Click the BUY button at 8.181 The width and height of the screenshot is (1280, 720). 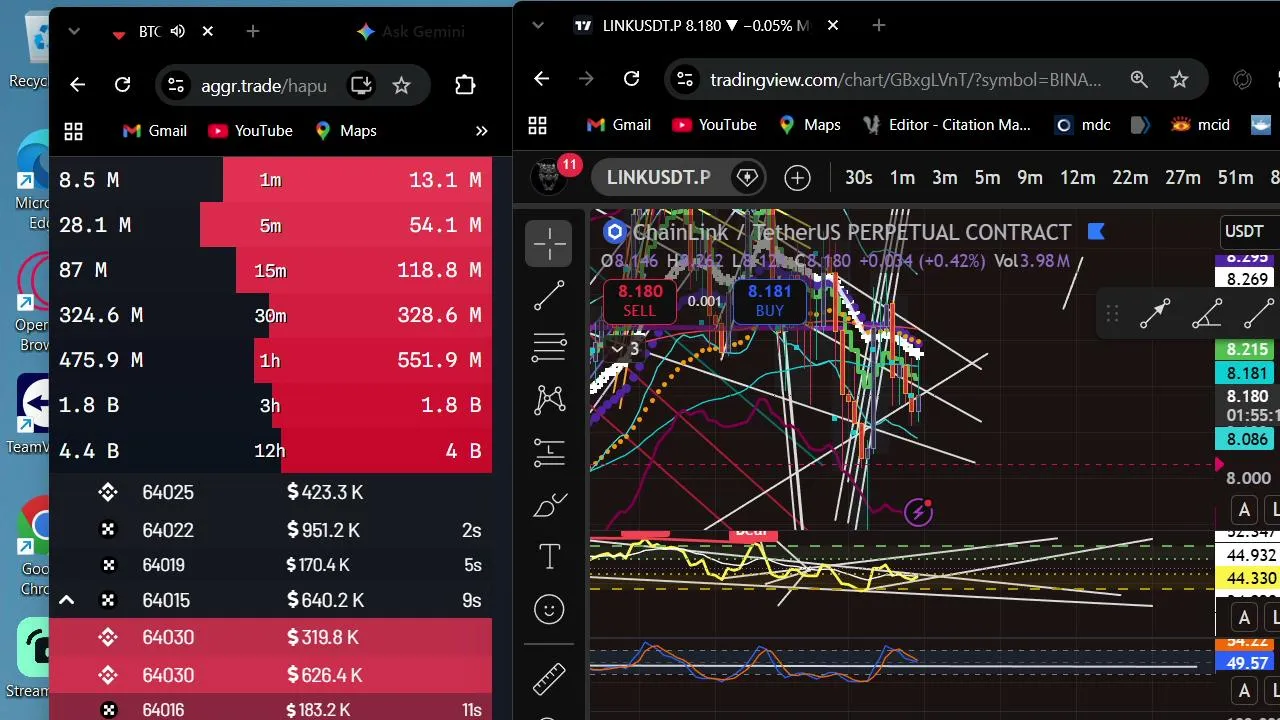coord(770,300)
